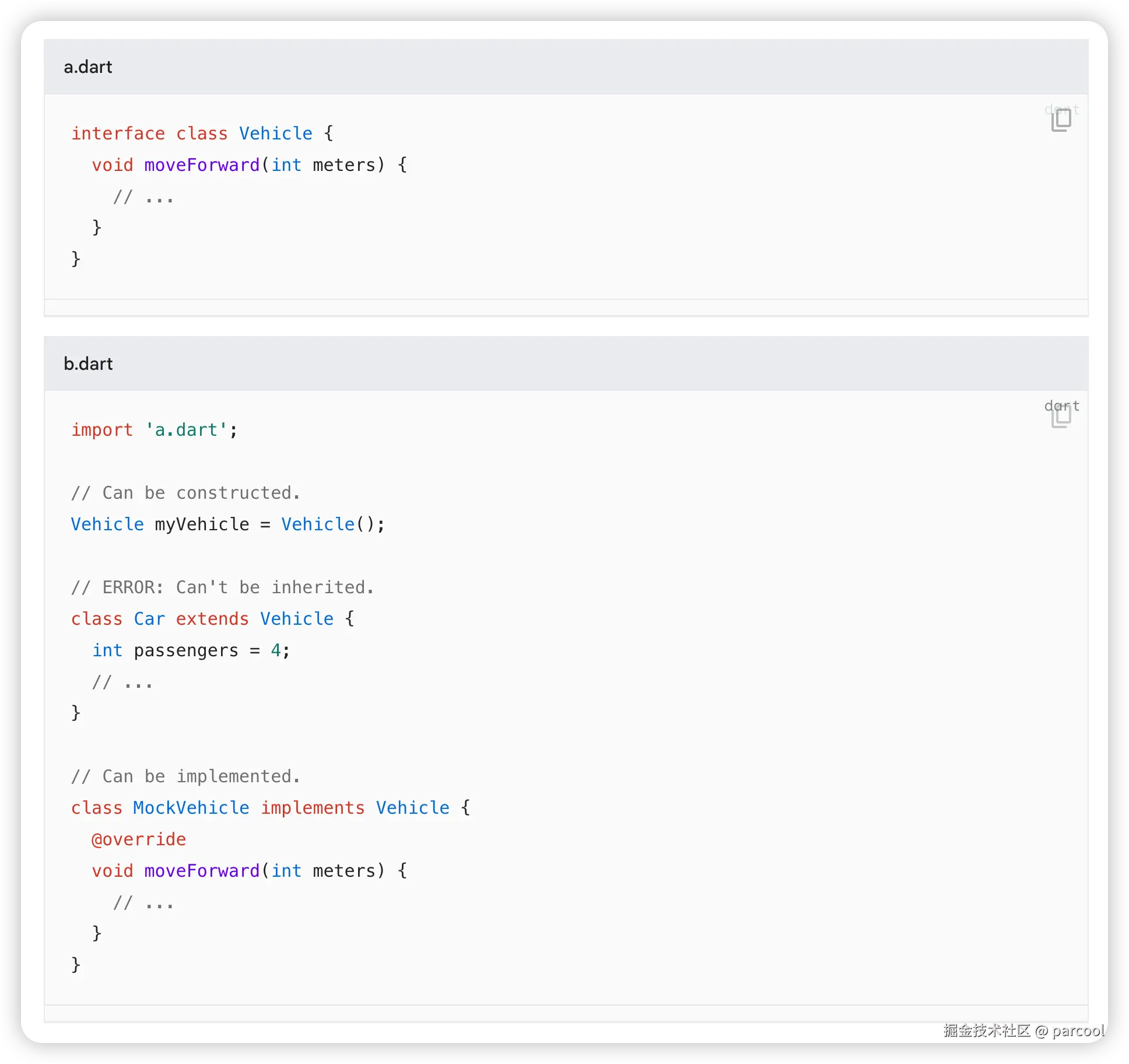Click the '// ERROR: Can't be inherited.' comment
This screenshot has height=1064, width=1129.
pyautogui.click(x=222, y=587)
